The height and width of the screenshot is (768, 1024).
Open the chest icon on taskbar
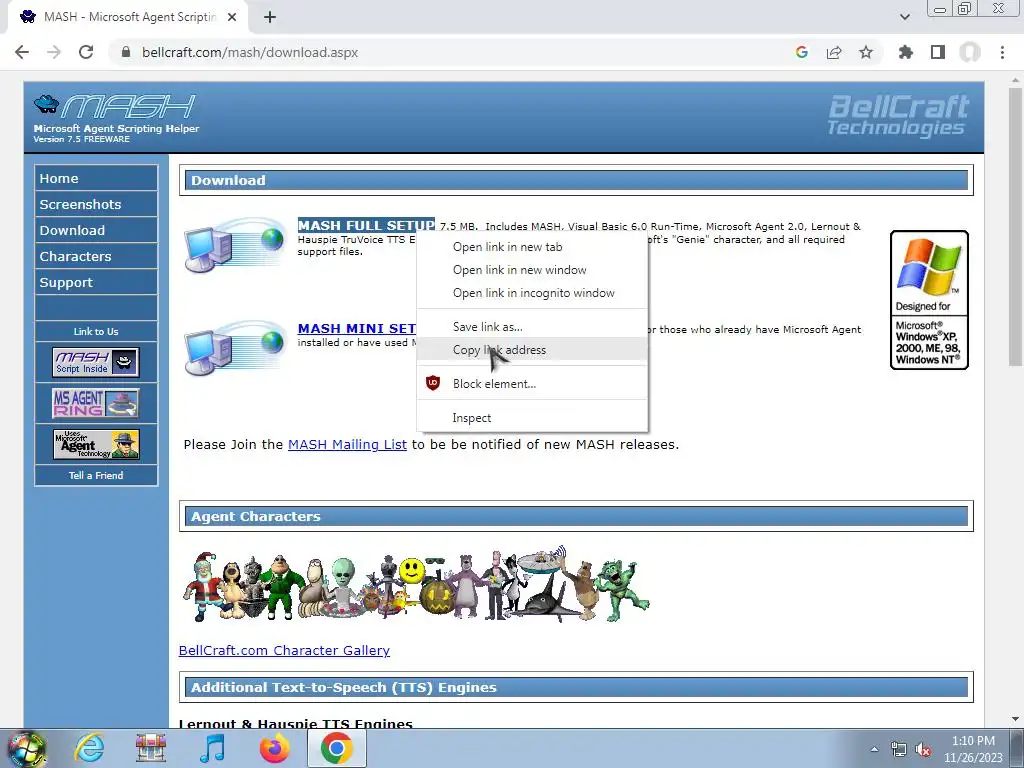pos(151,748)
